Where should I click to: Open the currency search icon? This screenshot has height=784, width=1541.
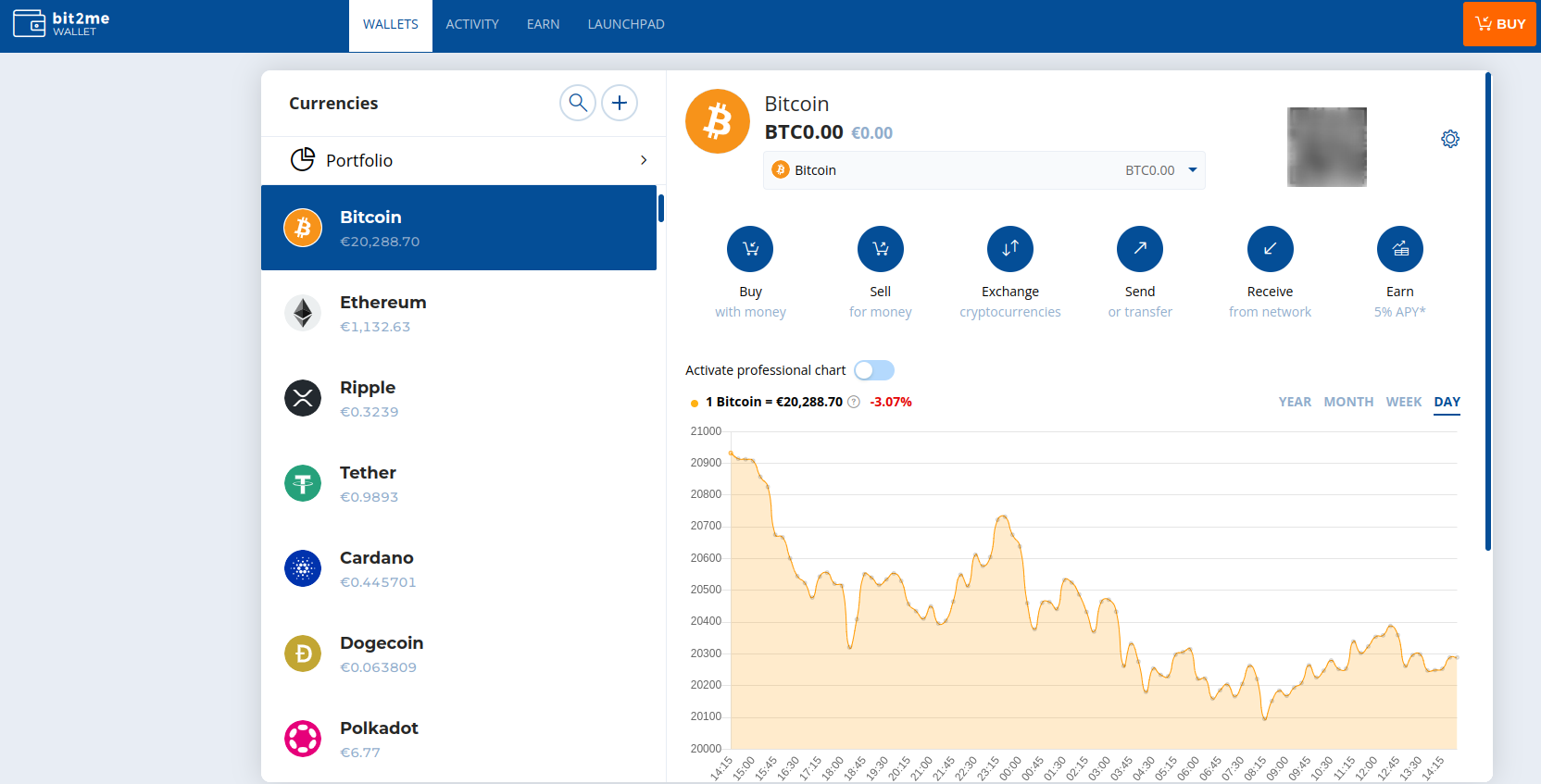[x=578, y=103]
